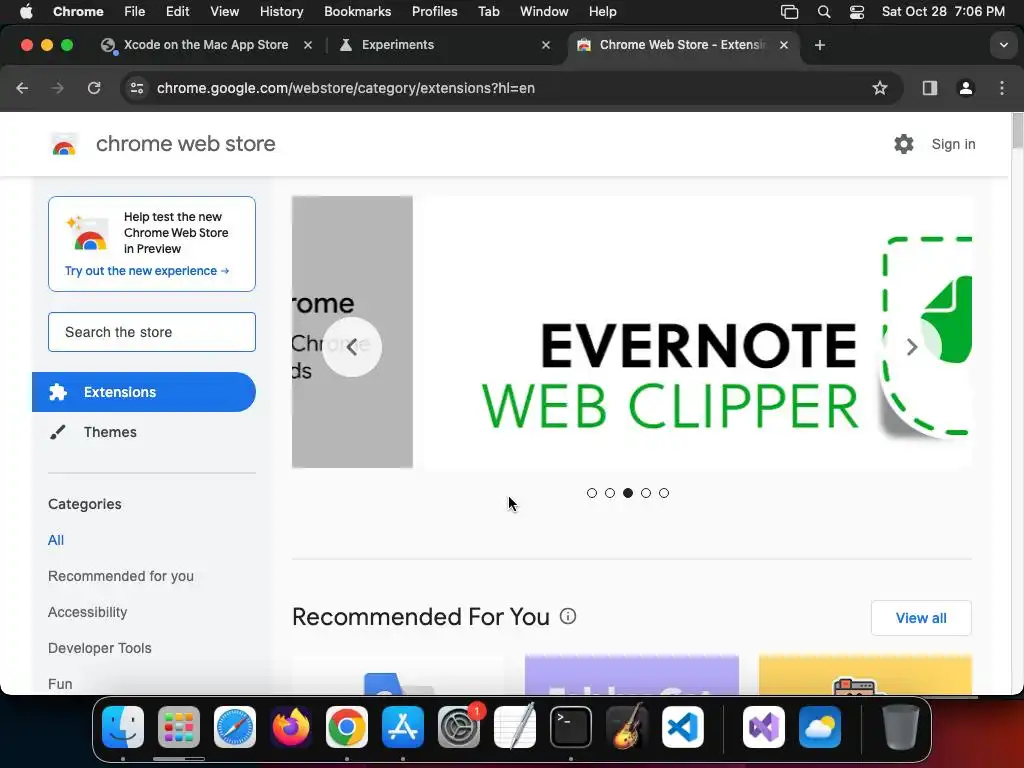Screen dimensions: 1024x768
Task: Open the Chrome profile avatar icon
Action: point(966,88)
